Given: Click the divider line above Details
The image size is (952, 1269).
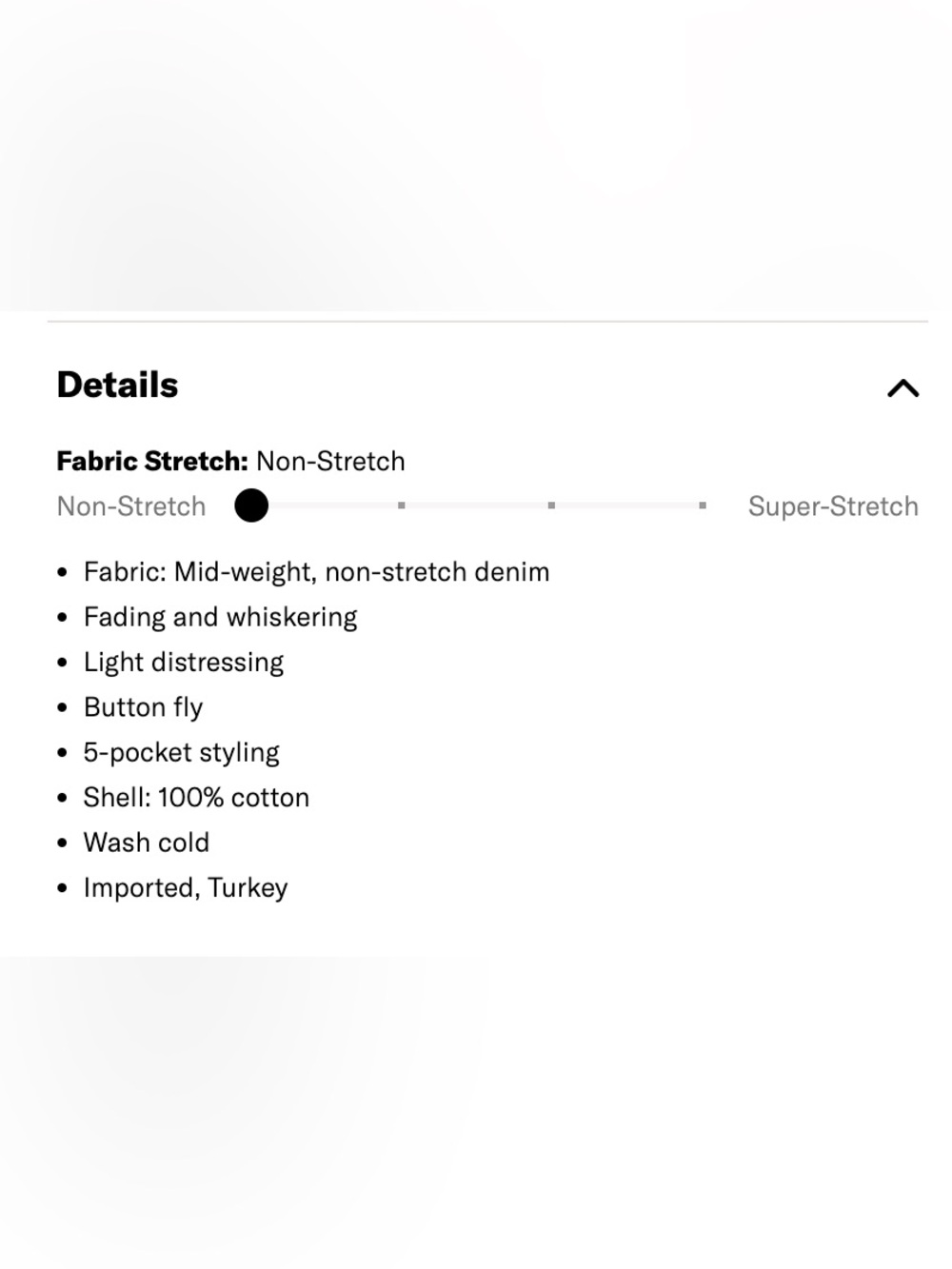Looking at the screenshot, I should pos(487,322).
